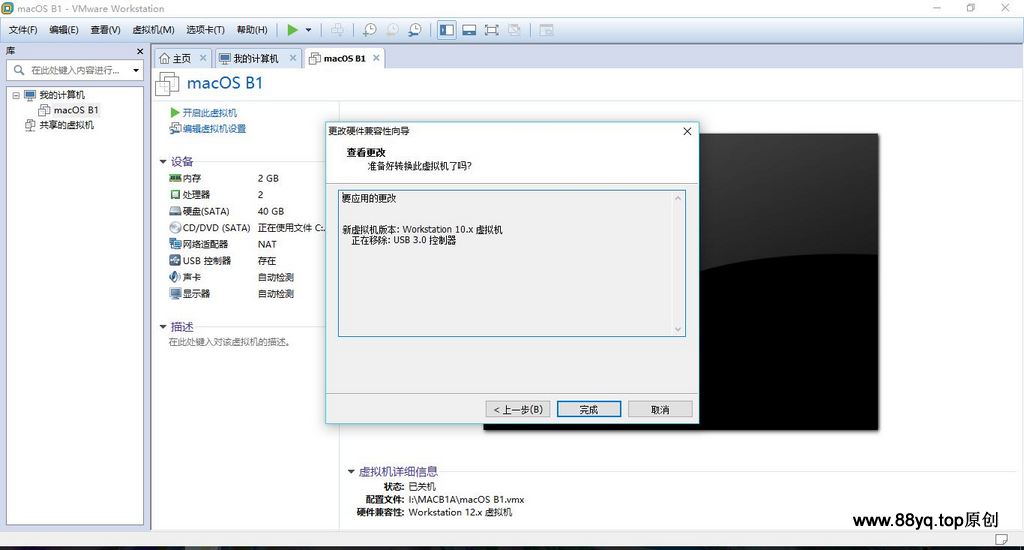Click the 处理器 processor device icon
1024x550 pixels.
coord(175,195)
